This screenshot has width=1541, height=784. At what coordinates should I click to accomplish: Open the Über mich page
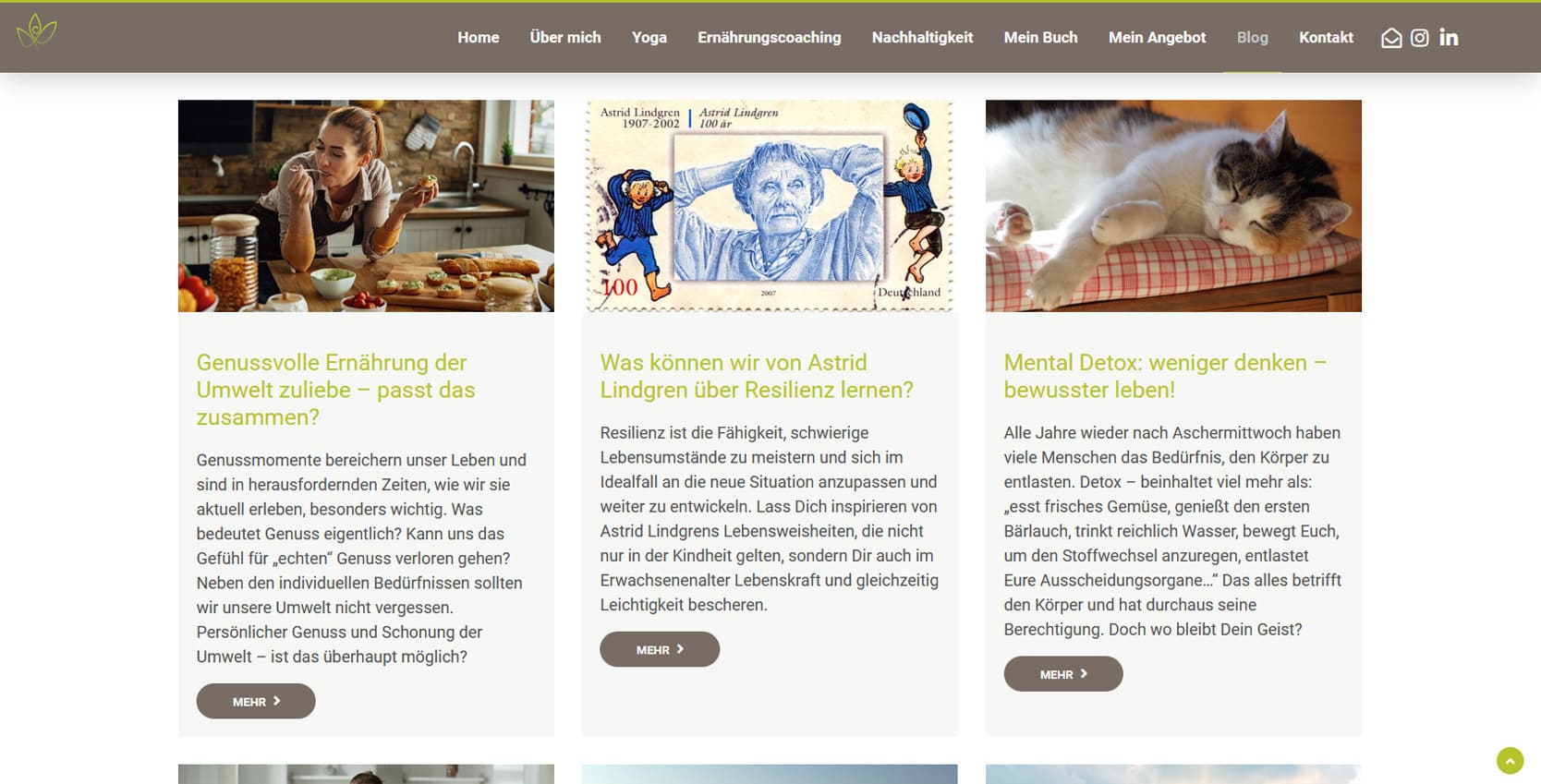[x=565, y=38]
